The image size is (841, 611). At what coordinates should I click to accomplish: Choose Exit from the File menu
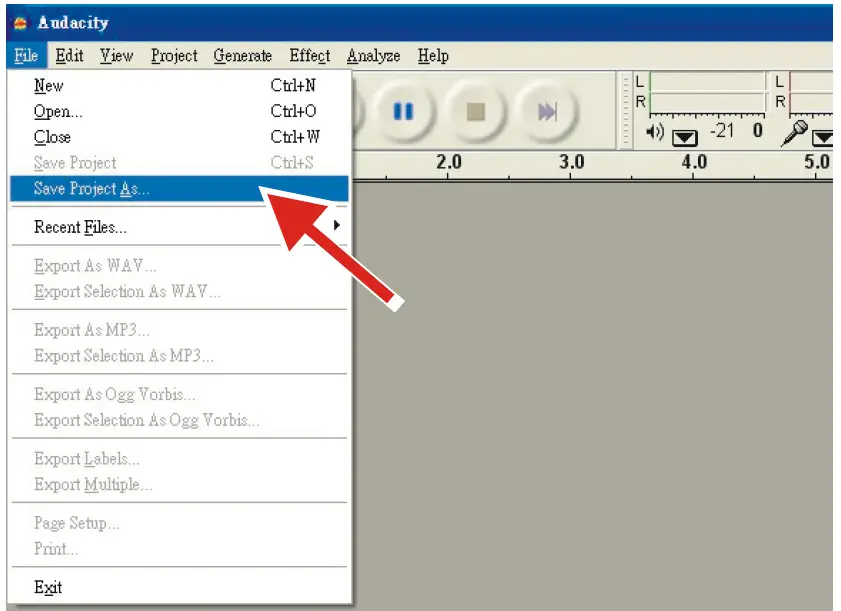click(x=179, y=587)
